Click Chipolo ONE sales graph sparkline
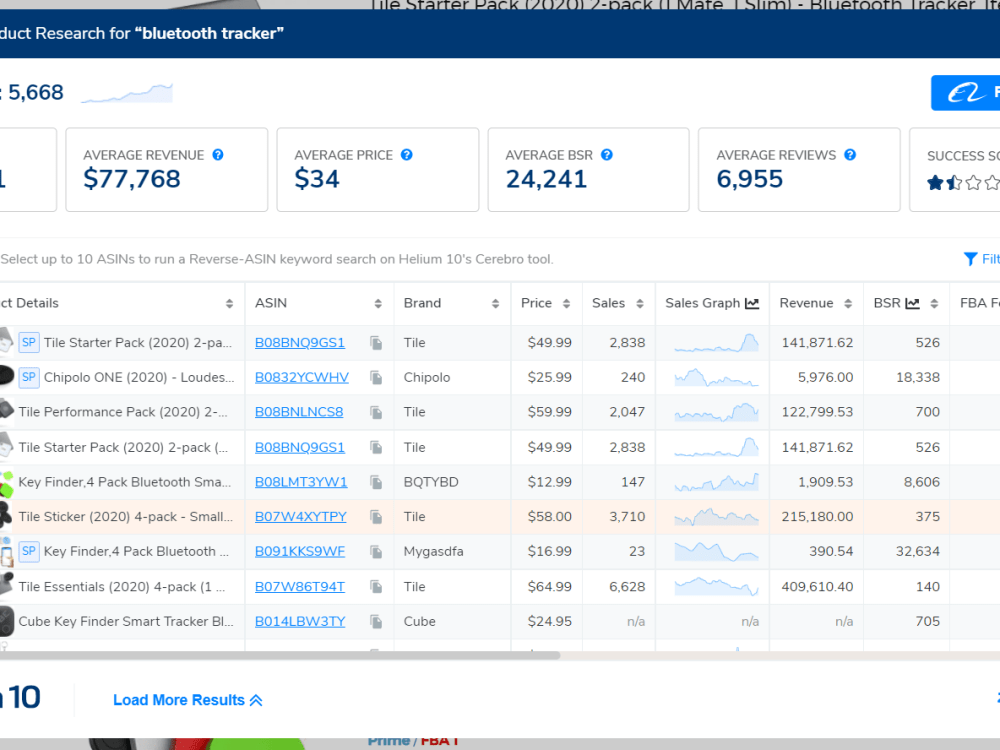 point(716,378)
